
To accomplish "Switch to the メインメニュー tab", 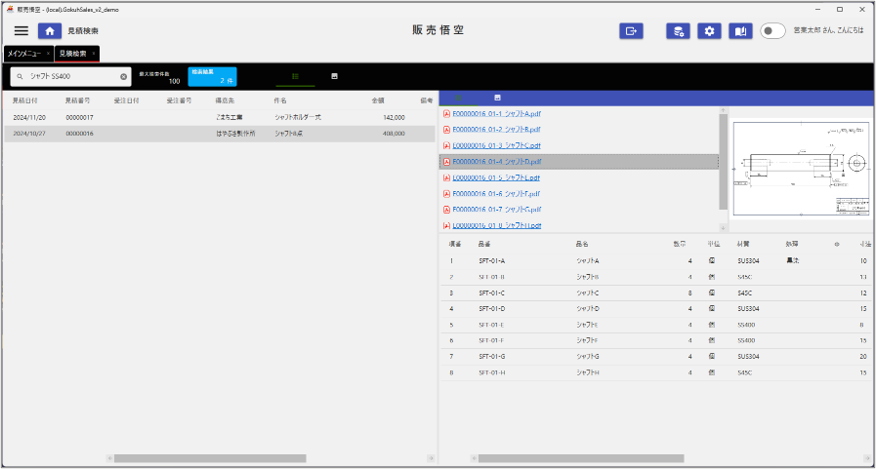I will coord(24,53).
